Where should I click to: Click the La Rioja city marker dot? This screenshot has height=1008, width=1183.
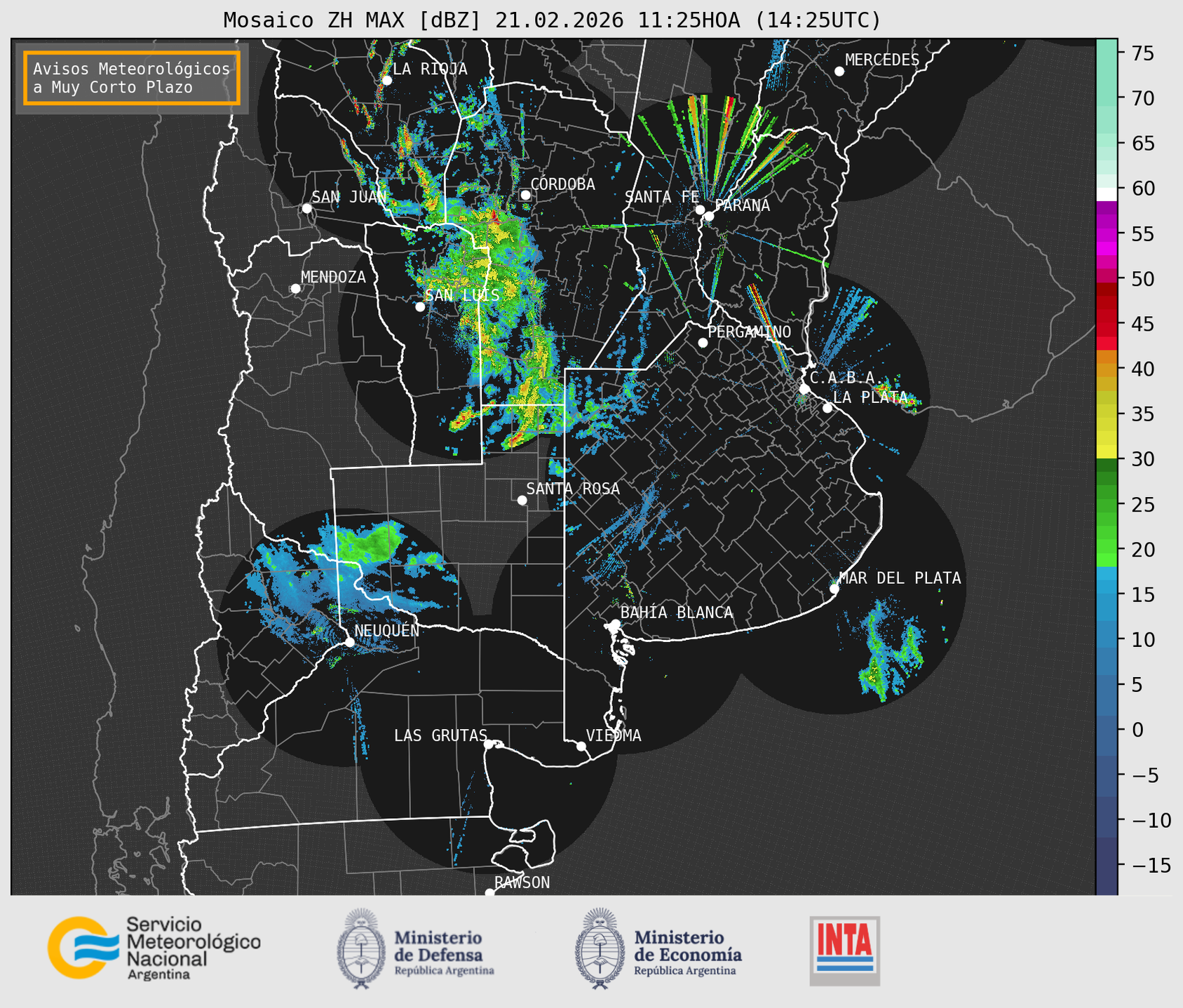386,80
